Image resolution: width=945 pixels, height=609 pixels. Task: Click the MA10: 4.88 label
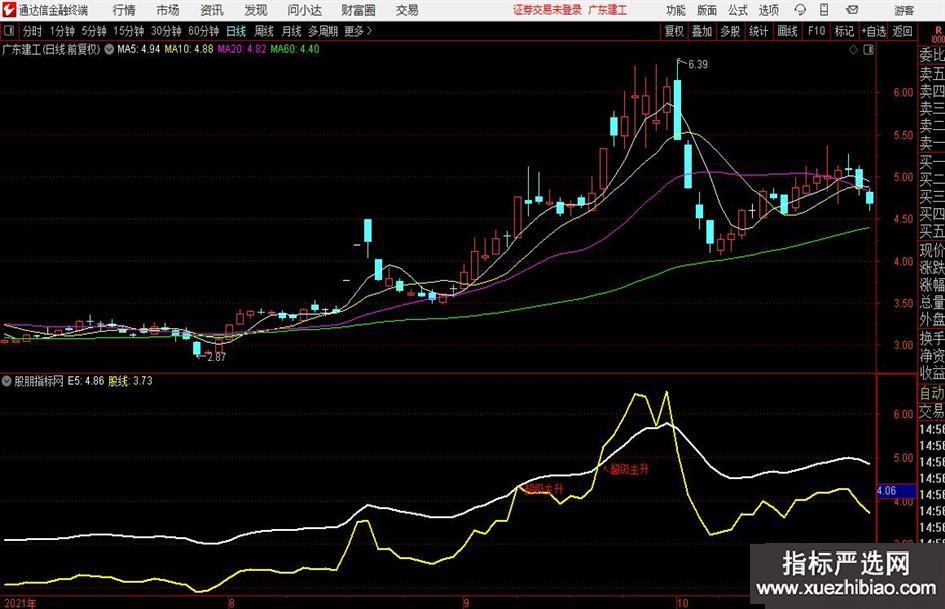click(x=189, y=49)
